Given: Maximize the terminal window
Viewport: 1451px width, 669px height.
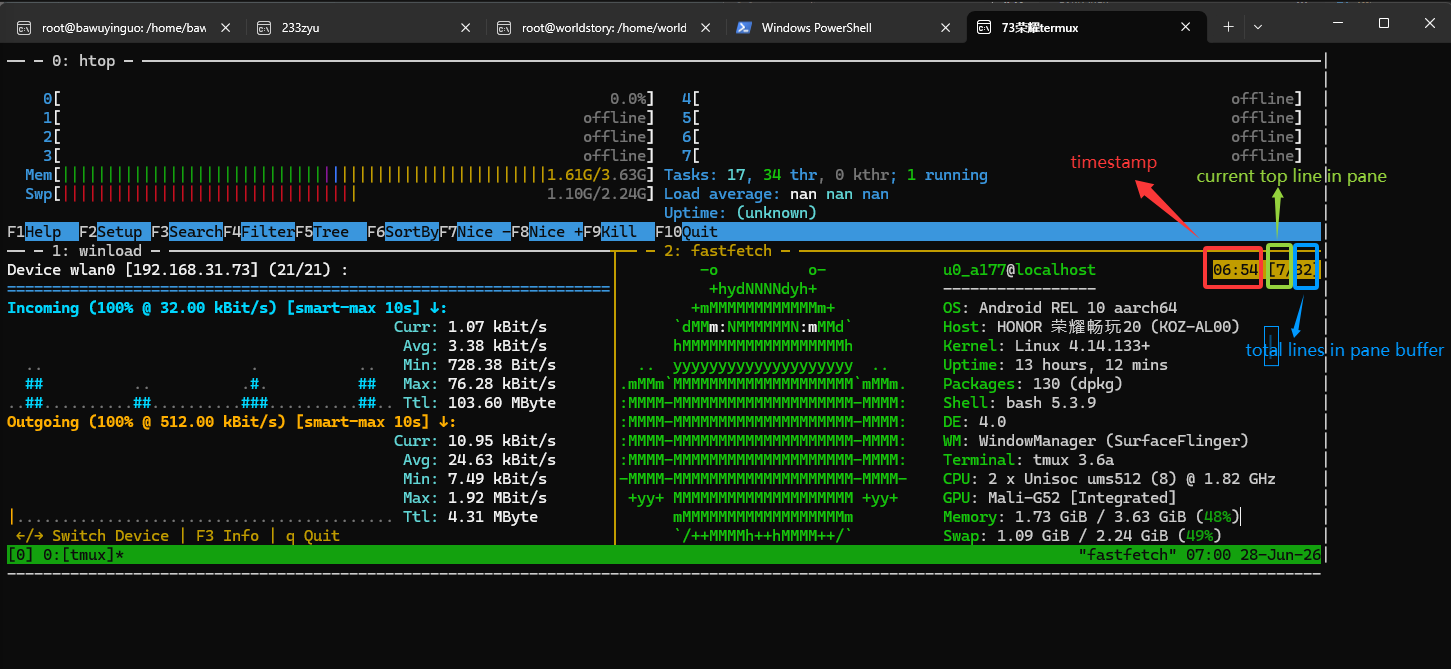Looking at the screenshot, I should pos(1384,22).
